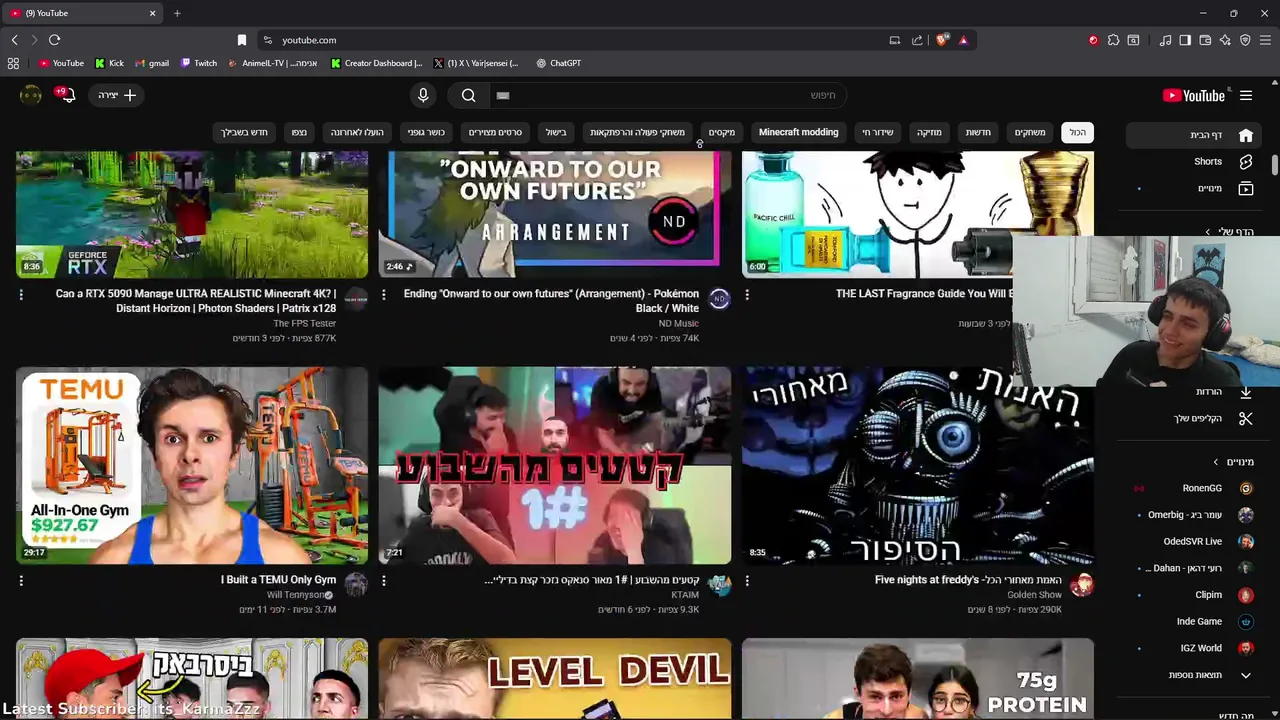Toggle the on-screen keyboard icon in search
1280x720 pixels.
(x=503, y=95)
